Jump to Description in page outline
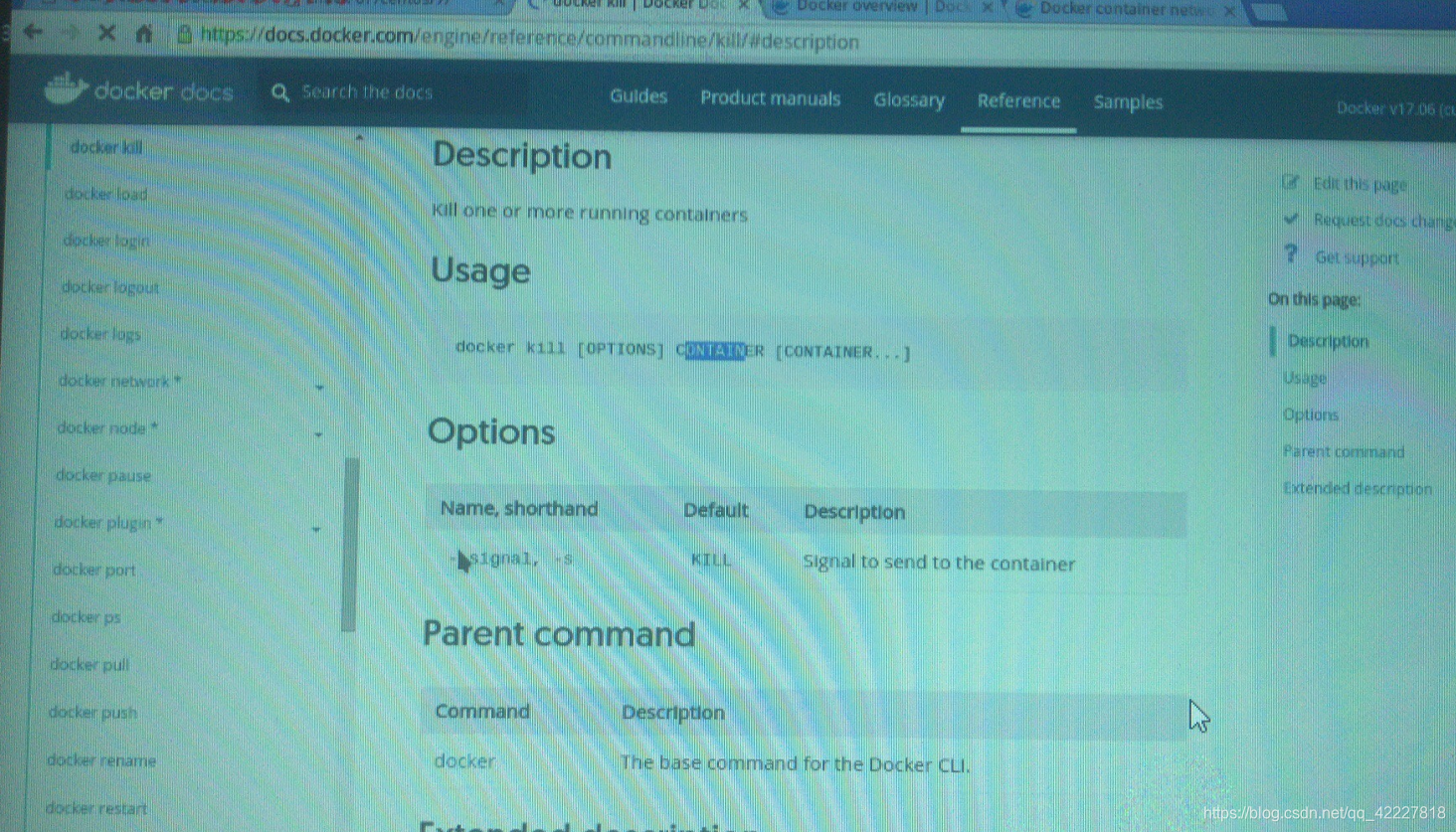The width and height of the screenshot is (1456, 832). coord(1328,341)
